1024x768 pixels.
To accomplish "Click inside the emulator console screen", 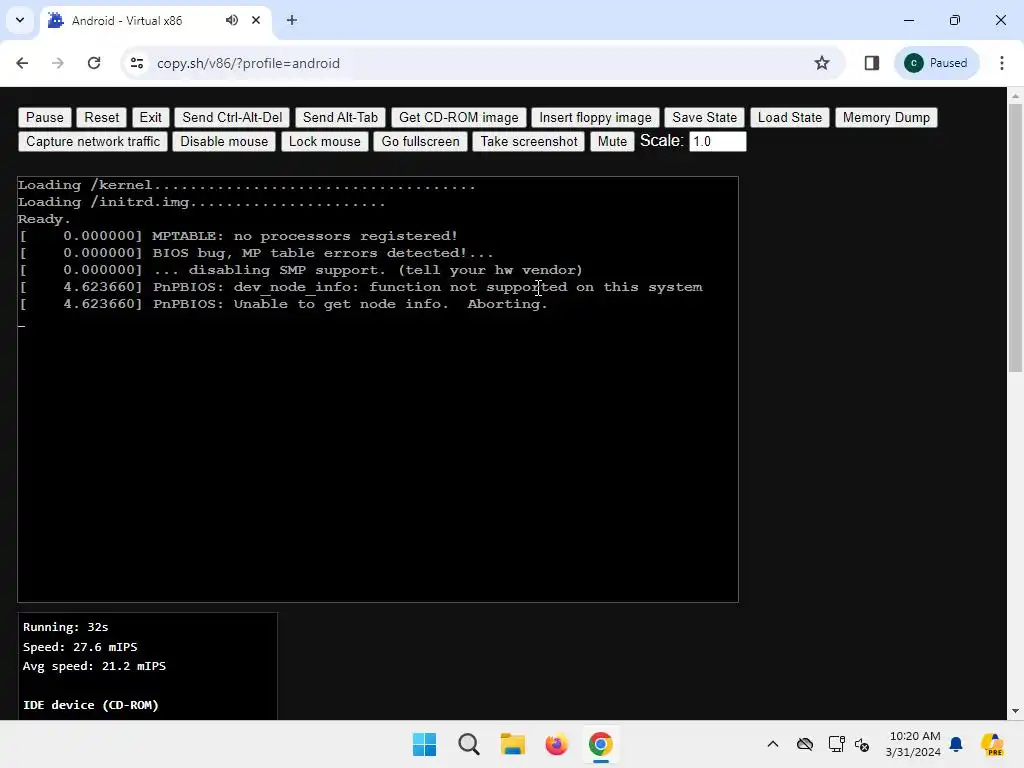I will (377, 389).
